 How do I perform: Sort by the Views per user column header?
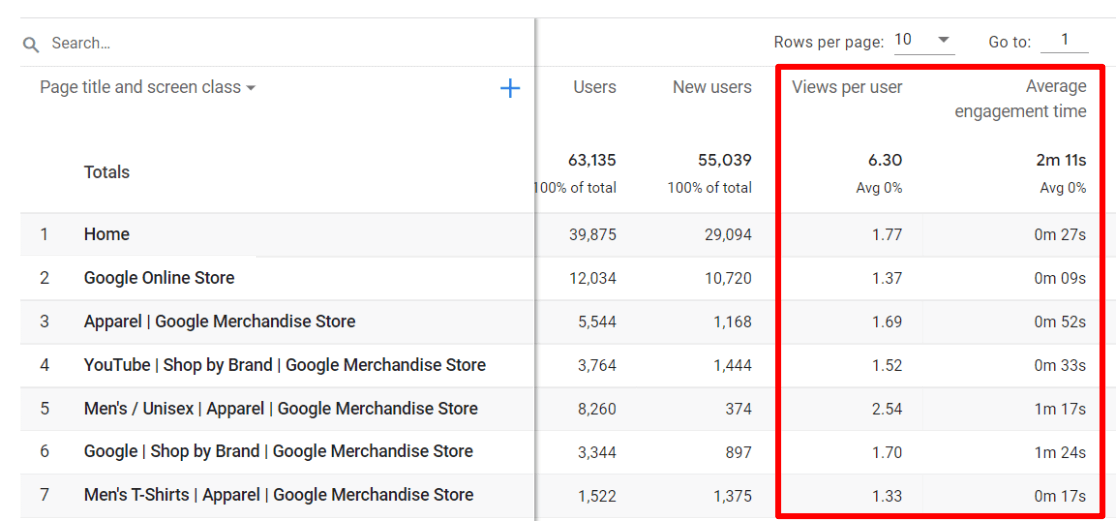point(847,87)
